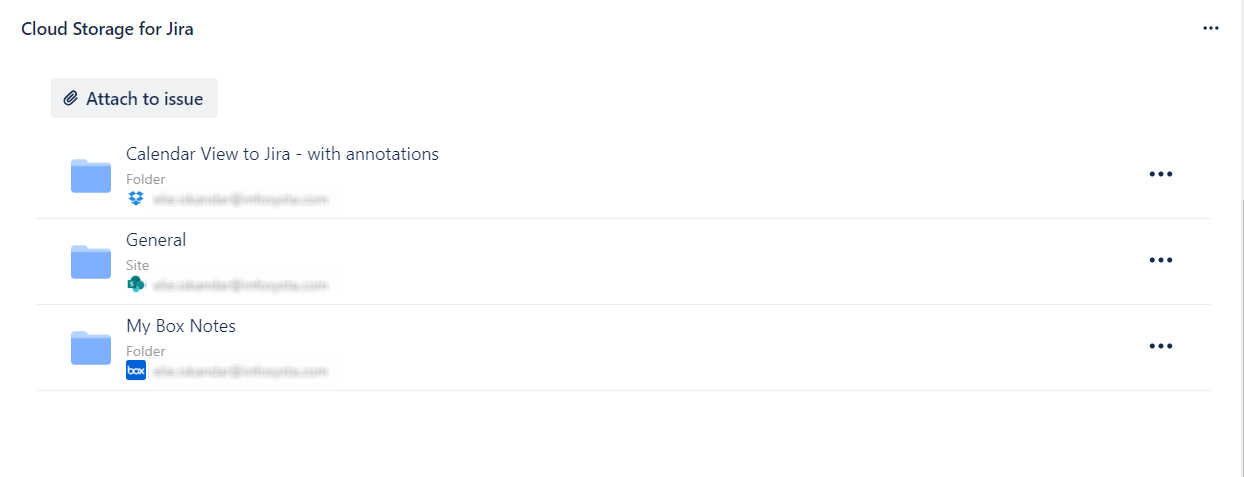Click the folder icon beside Calendar View to Jira
The height and width of the screenshot is (477, 1244).
[91, 176]
